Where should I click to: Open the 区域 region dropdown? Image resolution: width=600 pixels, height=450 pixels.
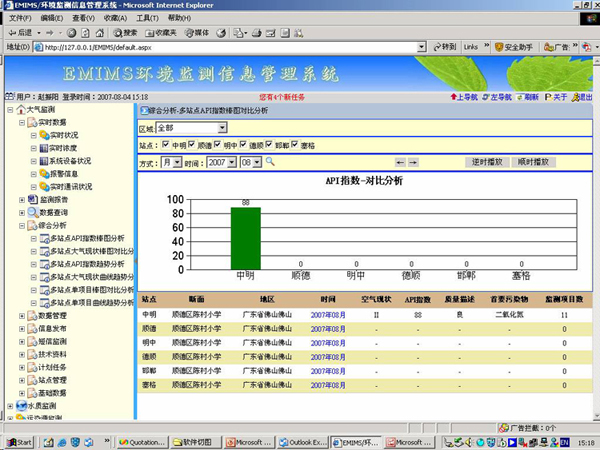click(191, 128)
